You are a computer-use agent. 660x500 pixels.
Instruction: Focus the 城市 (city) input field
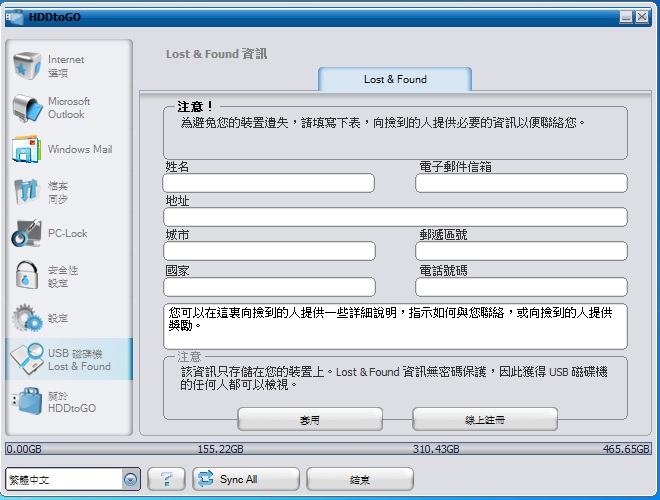pyautogui.click(x=269, y=251)
